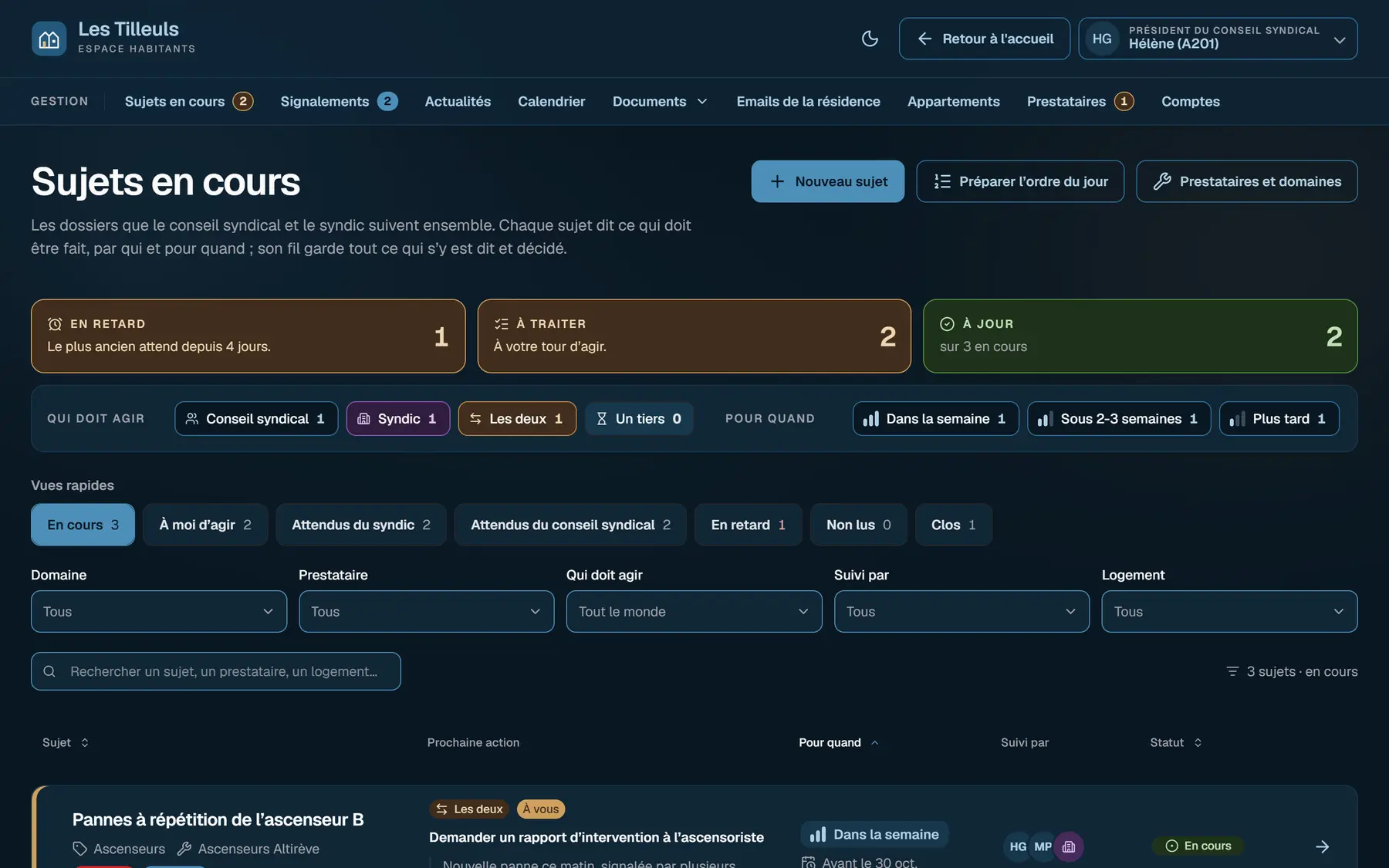
Task: Click the search magnifier icon
Action: point(49,671)
